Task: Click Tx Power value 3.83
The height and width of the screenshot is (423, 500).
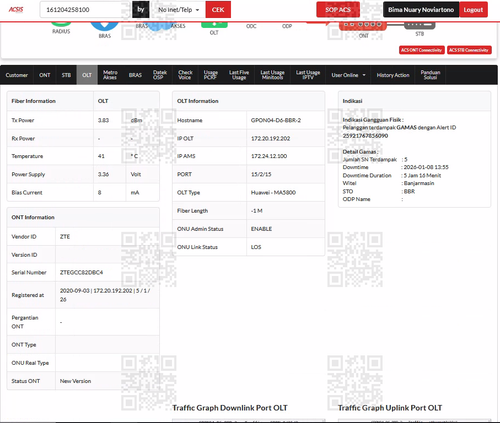Action: [x=103, y=120]
